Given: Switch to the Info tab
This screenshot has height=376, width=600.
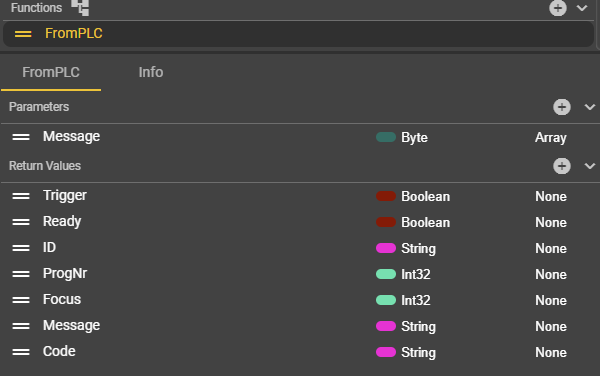Looking at the screenshot, I should point(151,72).
